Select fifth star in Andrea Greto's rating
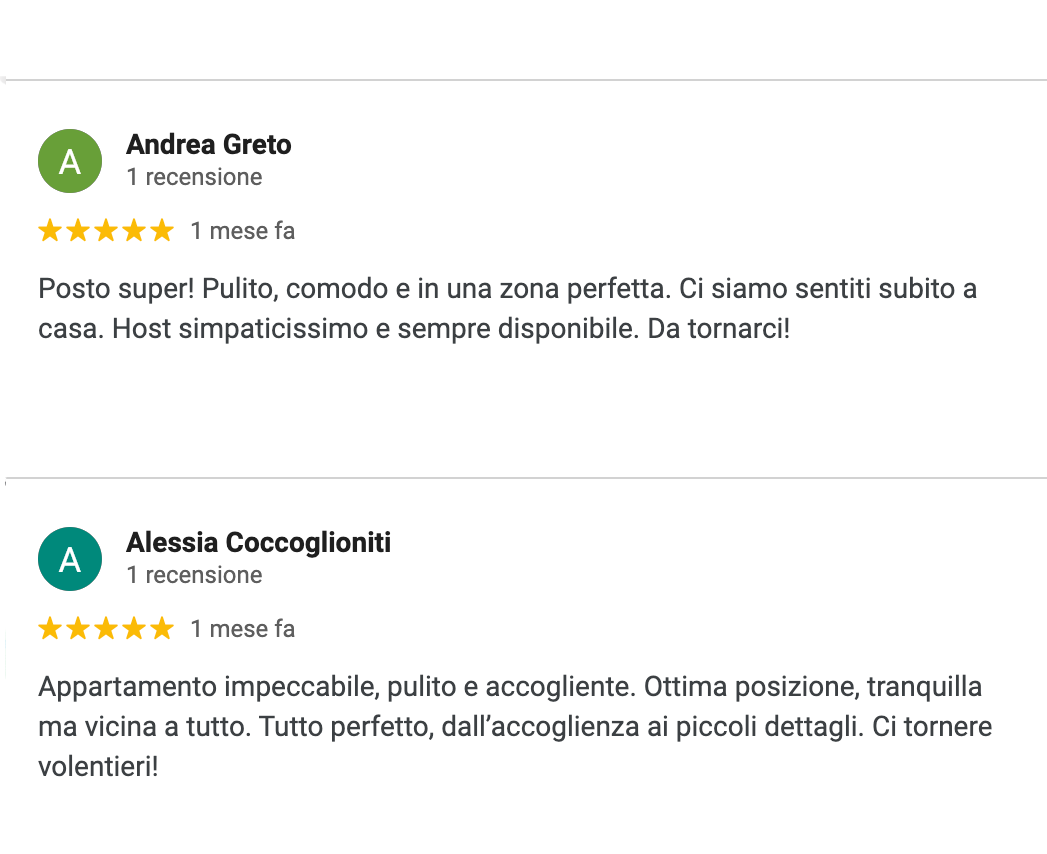Screen dimensions: 1047x854 click(161, 231)
